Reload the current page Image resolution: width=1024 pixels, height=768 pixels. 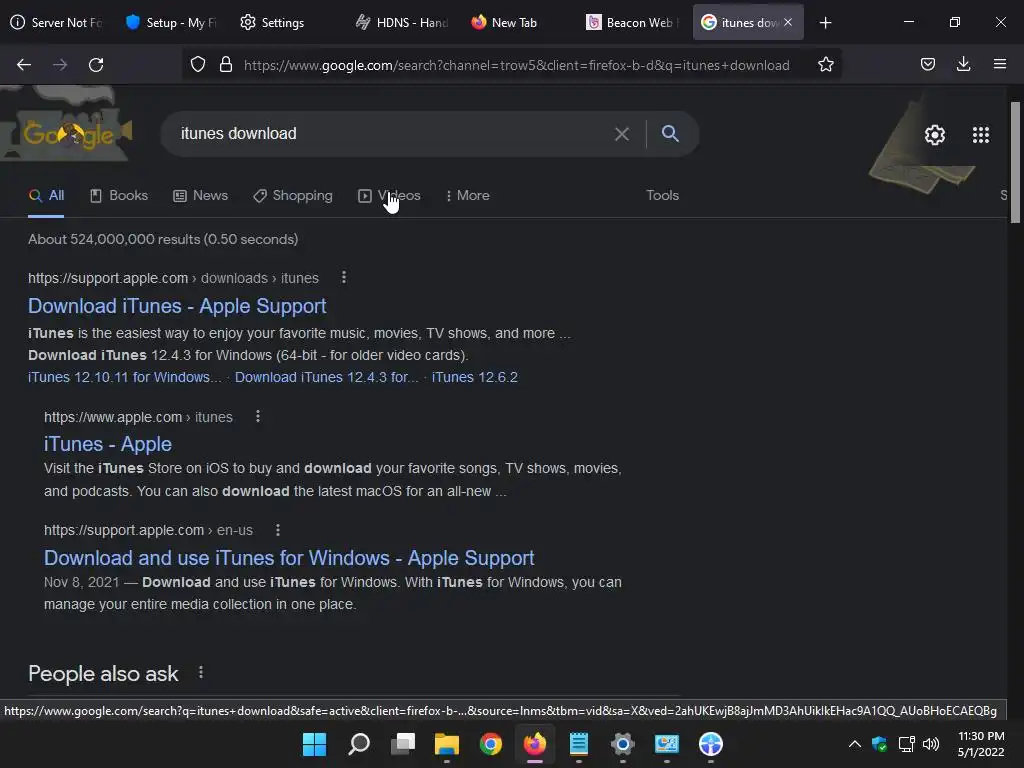tap(96, 65)
